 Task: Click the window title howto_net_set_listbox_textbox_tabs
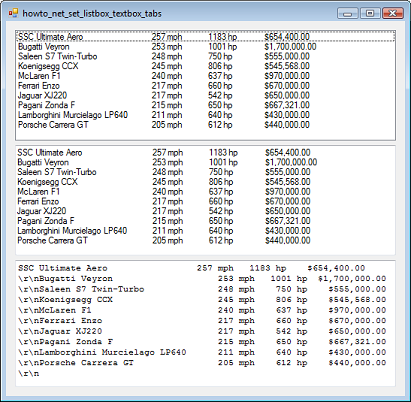(92, 14)
